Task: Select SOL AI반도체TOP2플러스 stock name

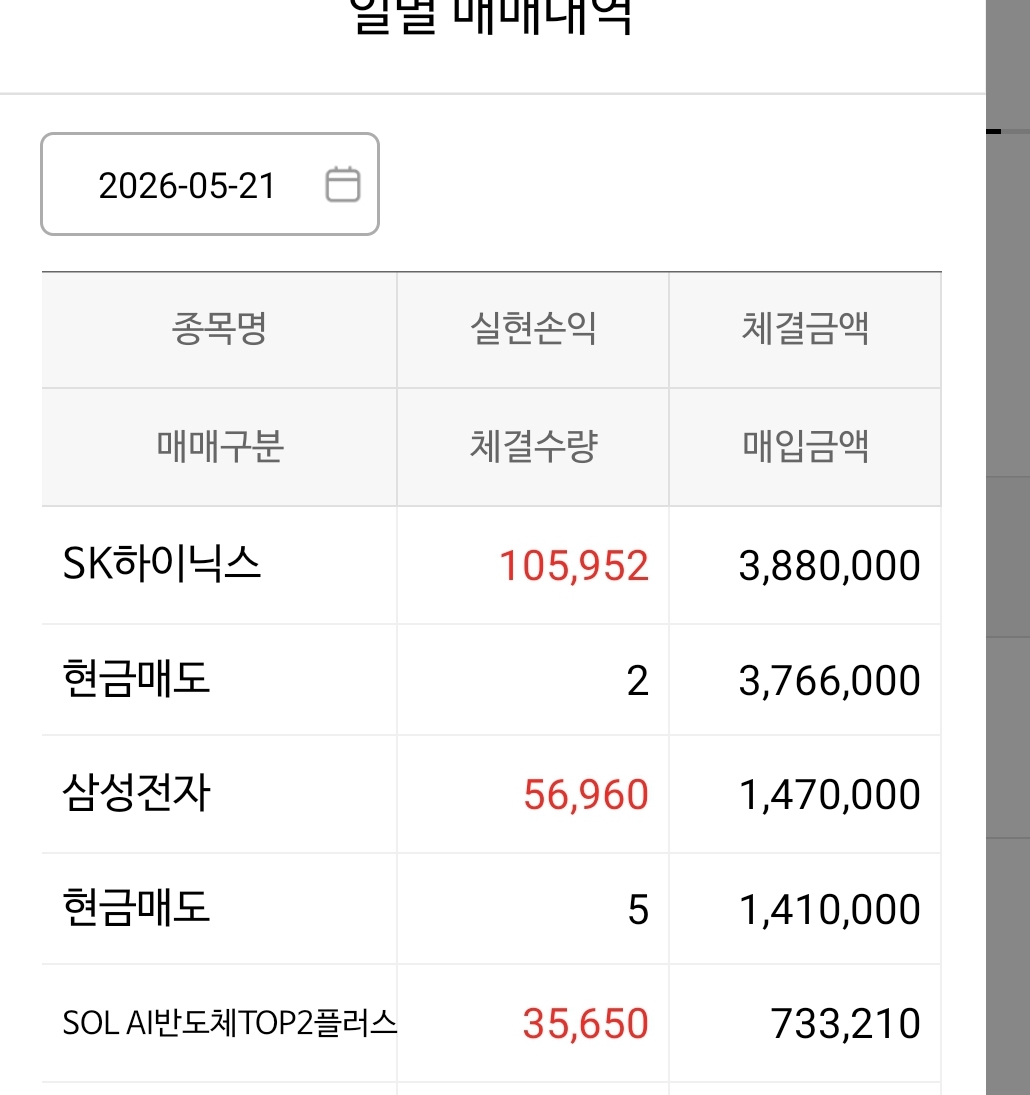Action: pyautogui.click(x=230, y=1023)
